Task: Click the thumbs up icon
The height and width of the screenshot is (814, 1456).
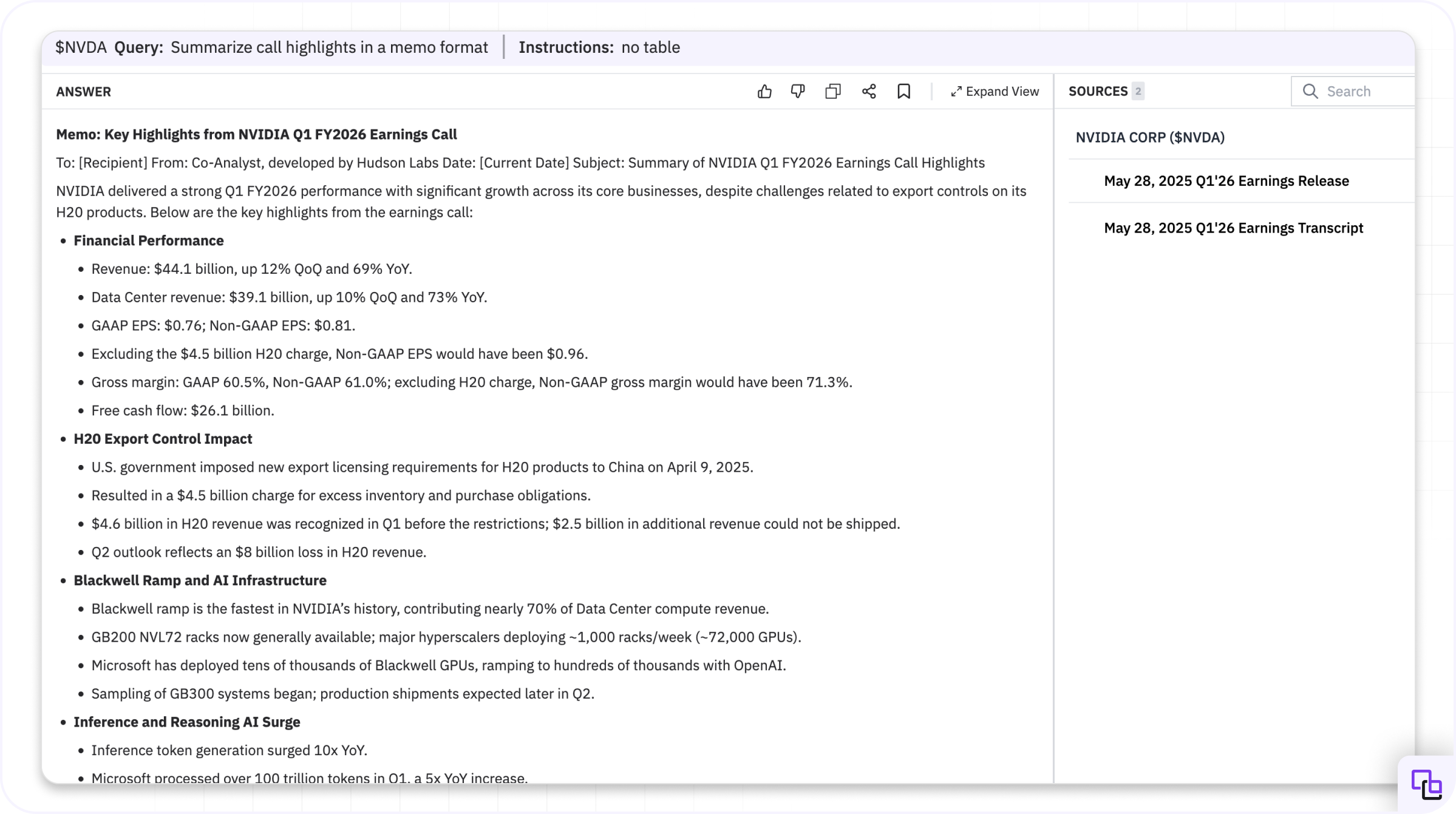Action: click(x=764, y=92)
